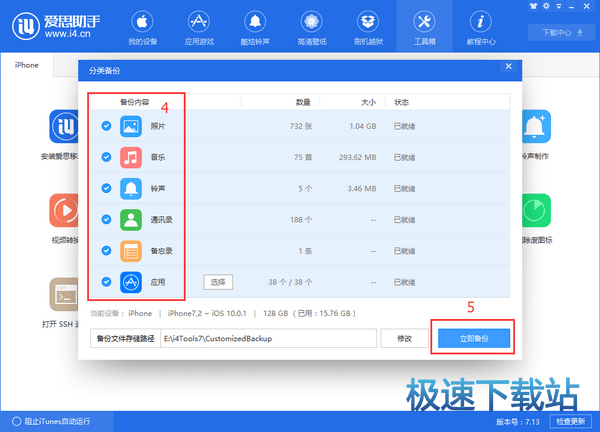
Task: Uncheck the 铃声 ringtones backup checkbox
Action: point(106,188)
